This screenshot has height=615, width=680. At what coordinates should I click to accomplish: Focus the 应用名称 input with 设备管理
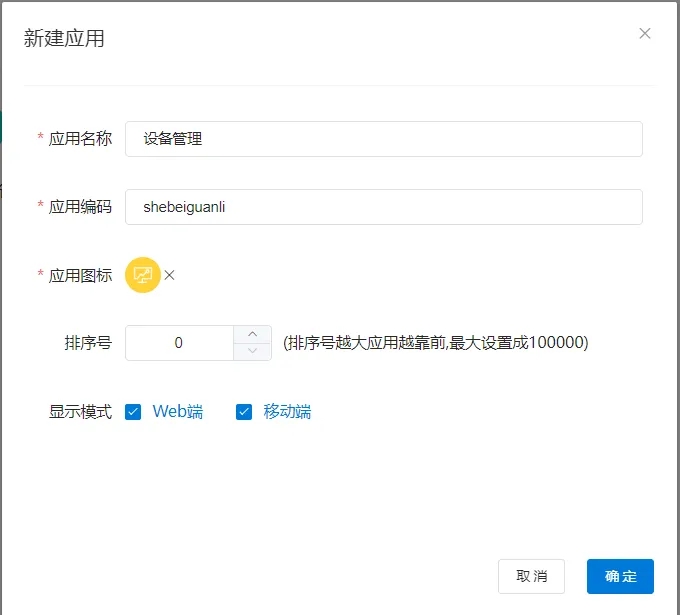(383, 139)
